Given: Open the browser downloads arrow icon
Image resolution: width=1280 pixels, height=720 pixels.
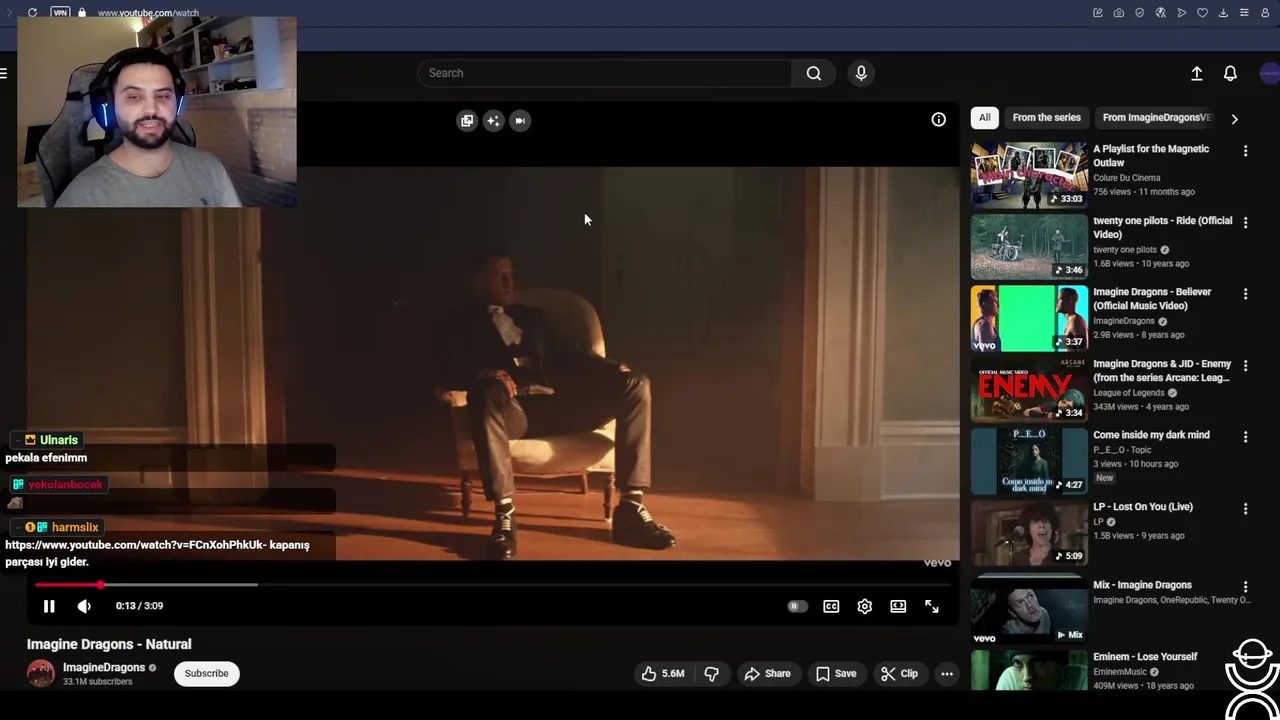Looking at the screenshot, I should (1223, 13).
